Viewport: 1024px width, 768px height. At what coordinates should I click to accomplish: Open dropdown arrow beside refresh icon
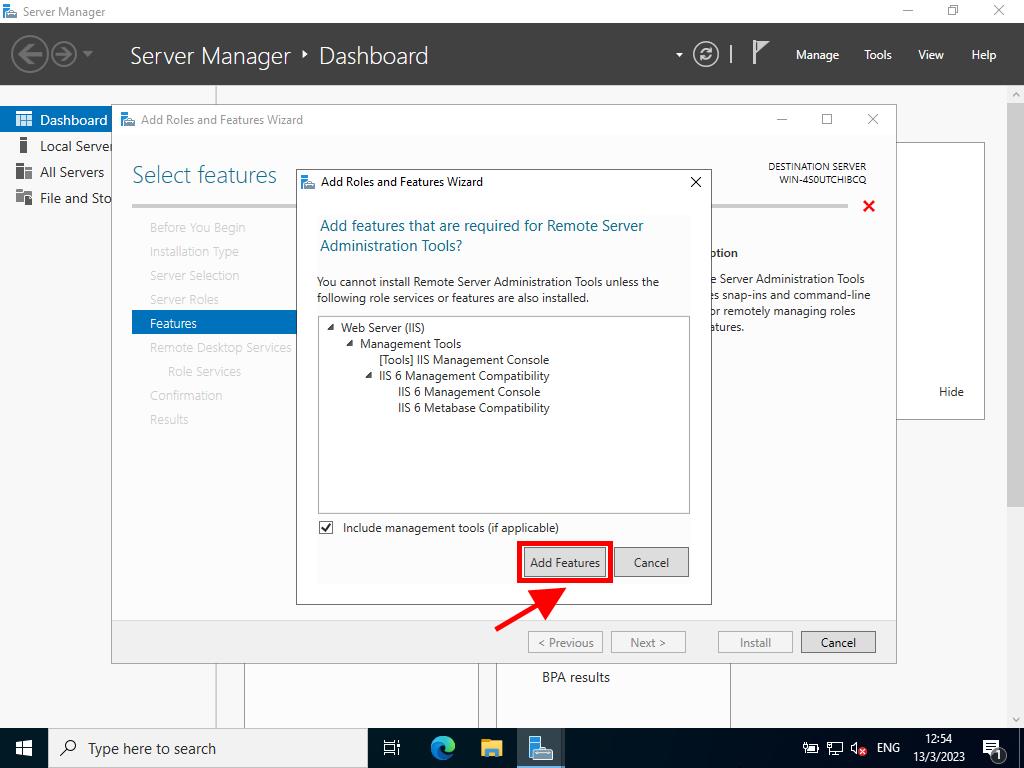tap(679, 55)
